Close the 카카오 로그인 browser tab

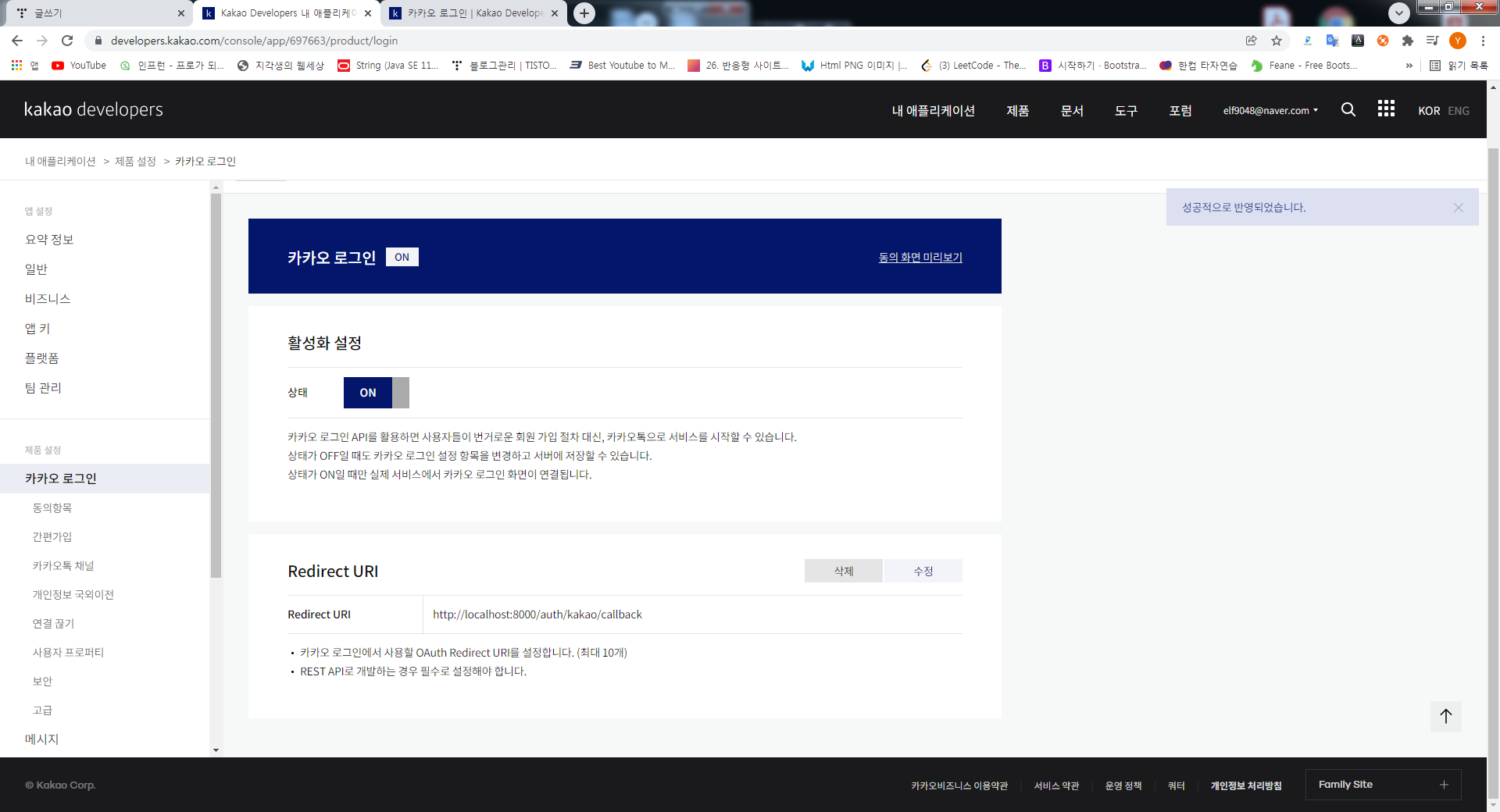[x=555, y=13]
